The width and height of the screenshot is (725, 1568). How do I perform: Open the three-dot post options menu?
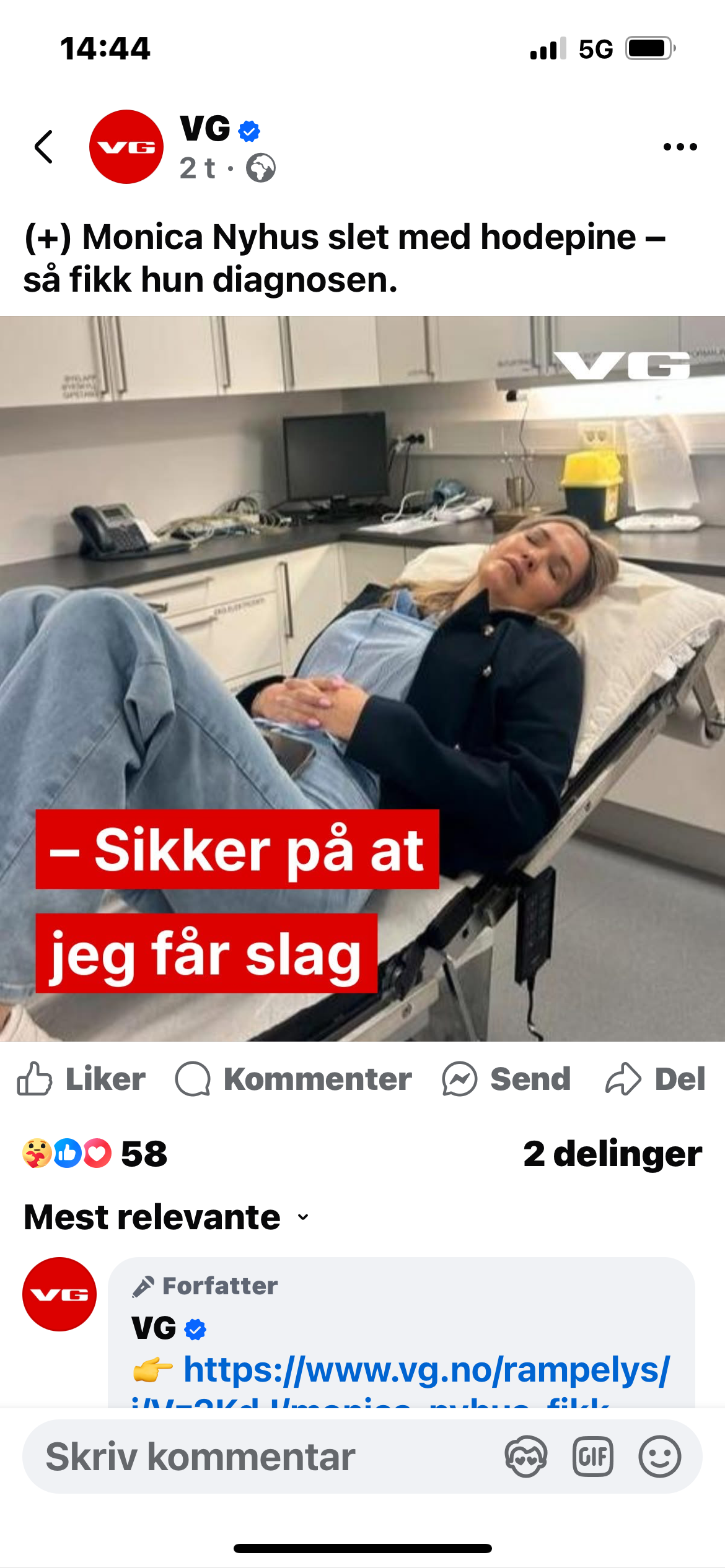(680, 147)
